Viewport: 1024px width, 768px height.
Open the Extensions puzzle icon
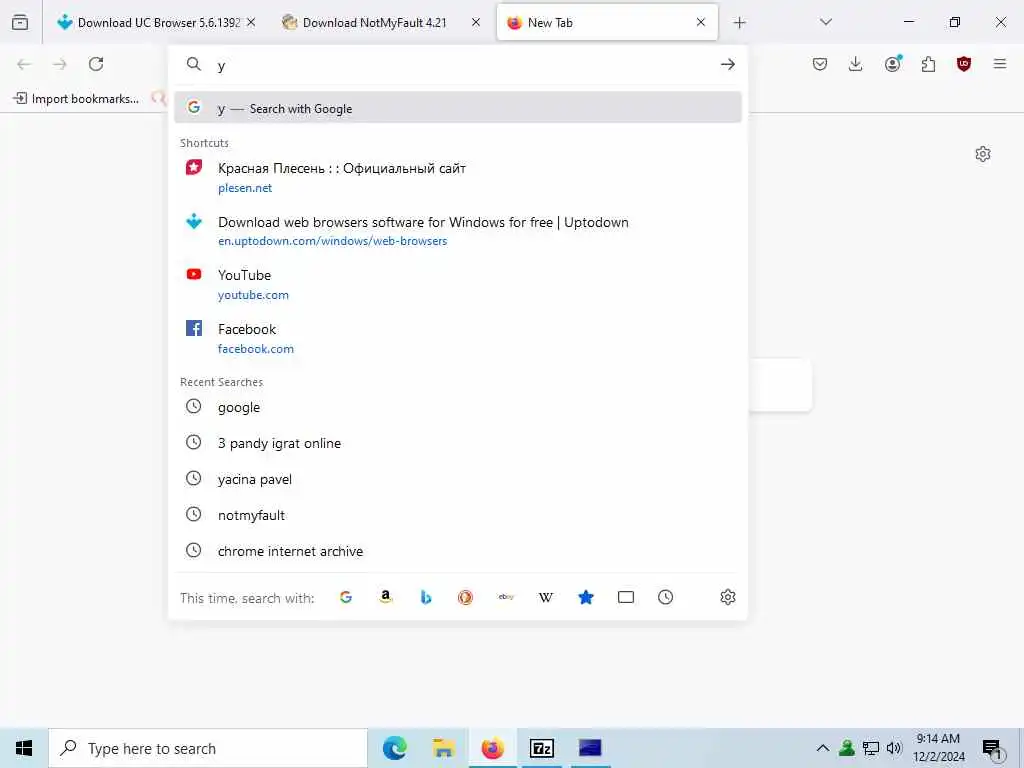pyautogui.click(x=928, y=64)
